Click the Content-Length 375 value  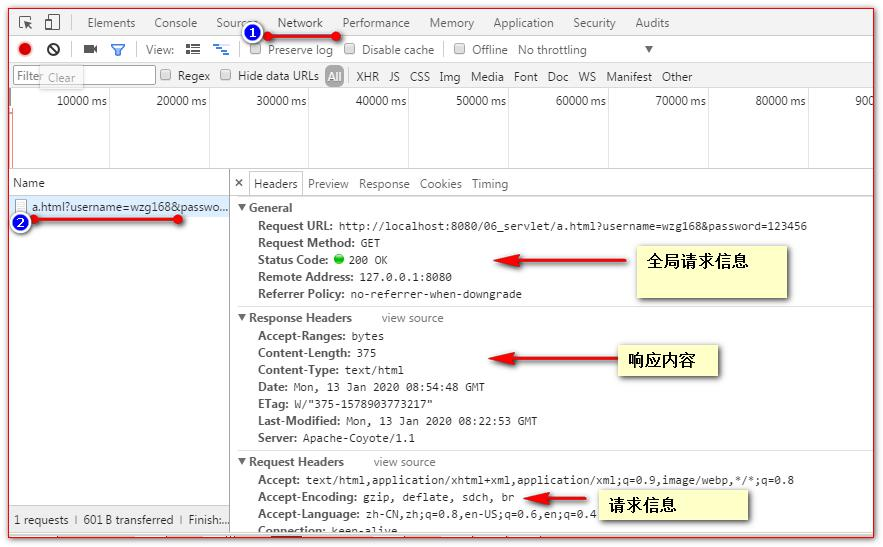[x=366, y=353]
